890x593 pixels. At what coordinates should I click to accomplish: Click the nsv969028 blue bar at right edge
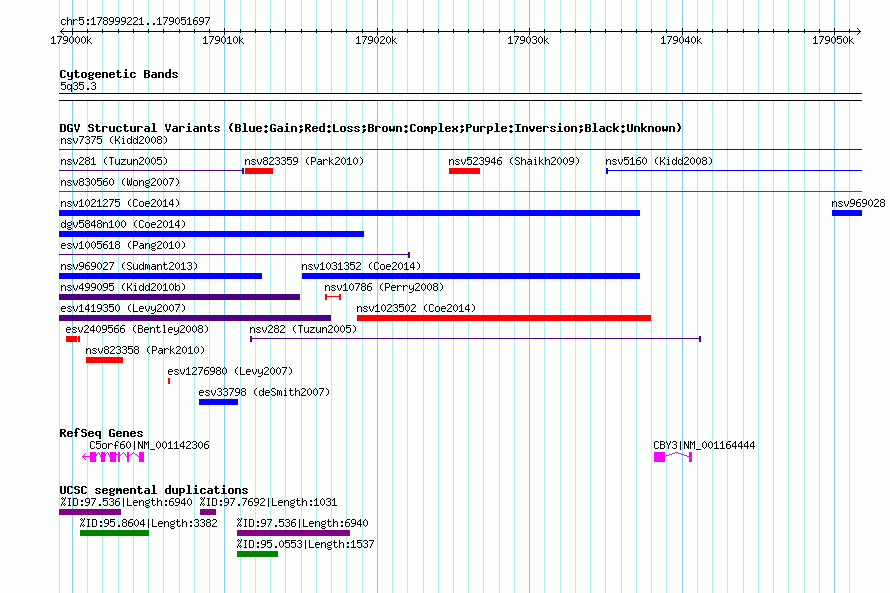[x=847, y=213]
